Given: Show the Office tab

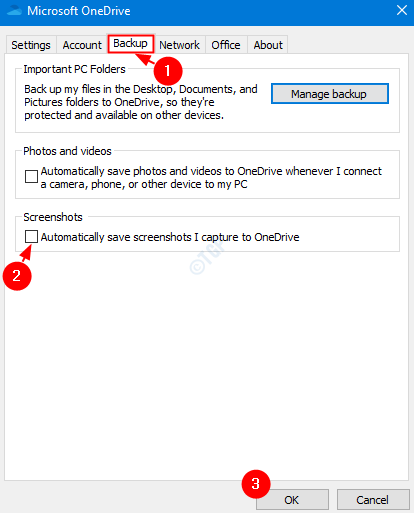Looking at the screenshot, I should tap(226, 45).
